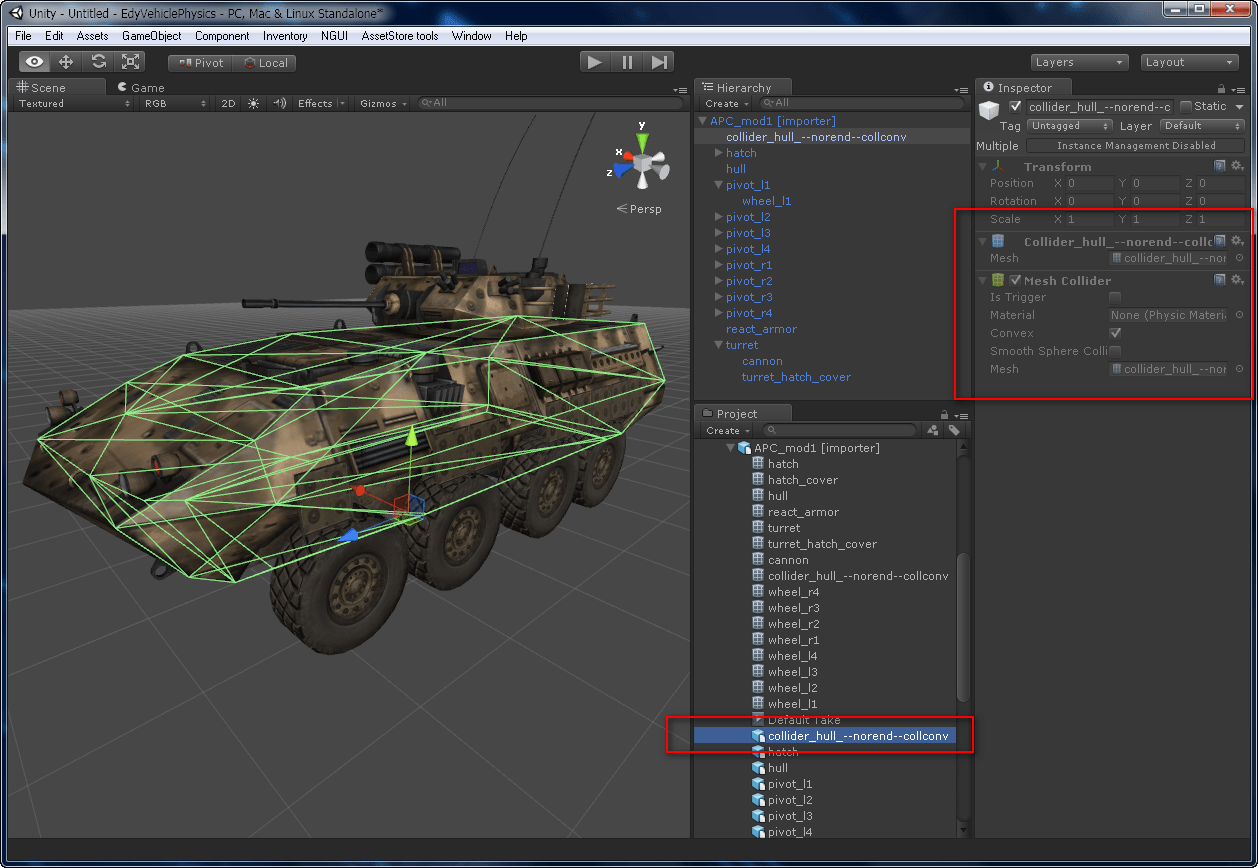The image size is (1258, 868).
Task: Open the Create menu in the Hierarchy
Action: [x=724, y=103]
